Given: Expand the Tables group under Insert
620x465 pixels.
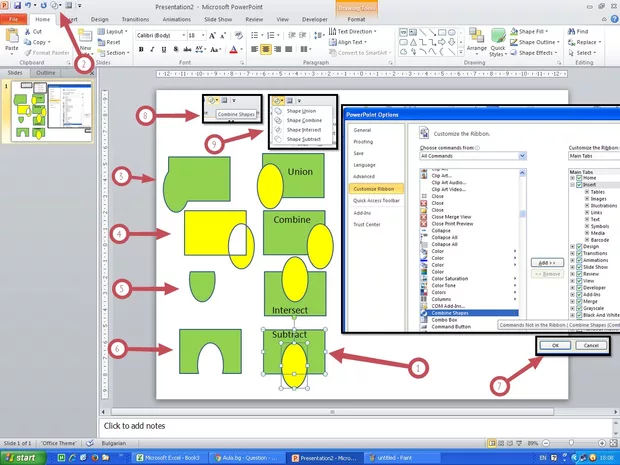Looking at the screenshot, I should pyautogui.click(x=587, y=193).
